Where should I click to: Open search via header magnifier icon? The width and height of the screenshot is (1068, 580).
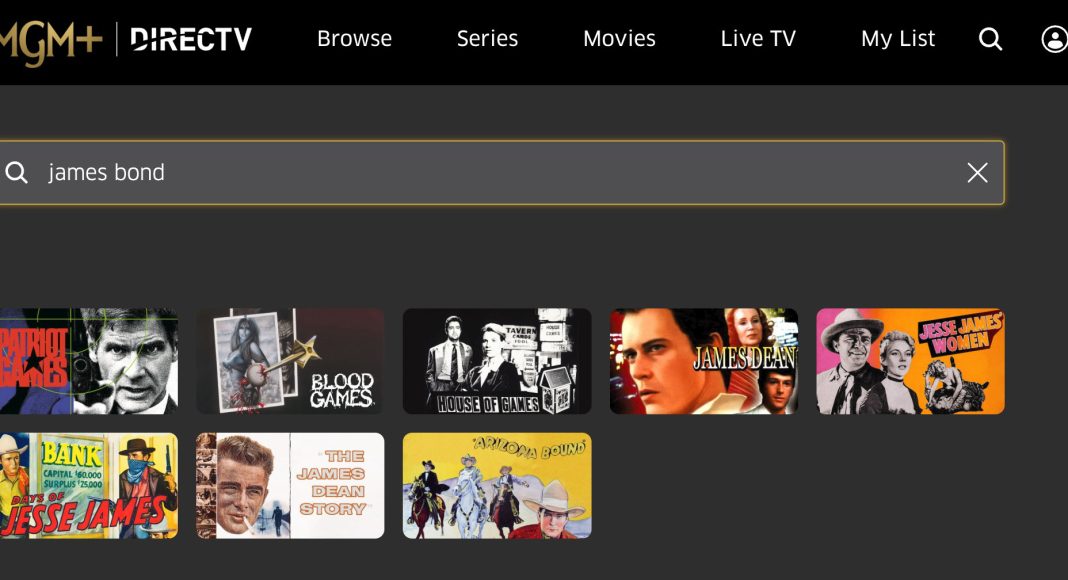coord(990,39)
